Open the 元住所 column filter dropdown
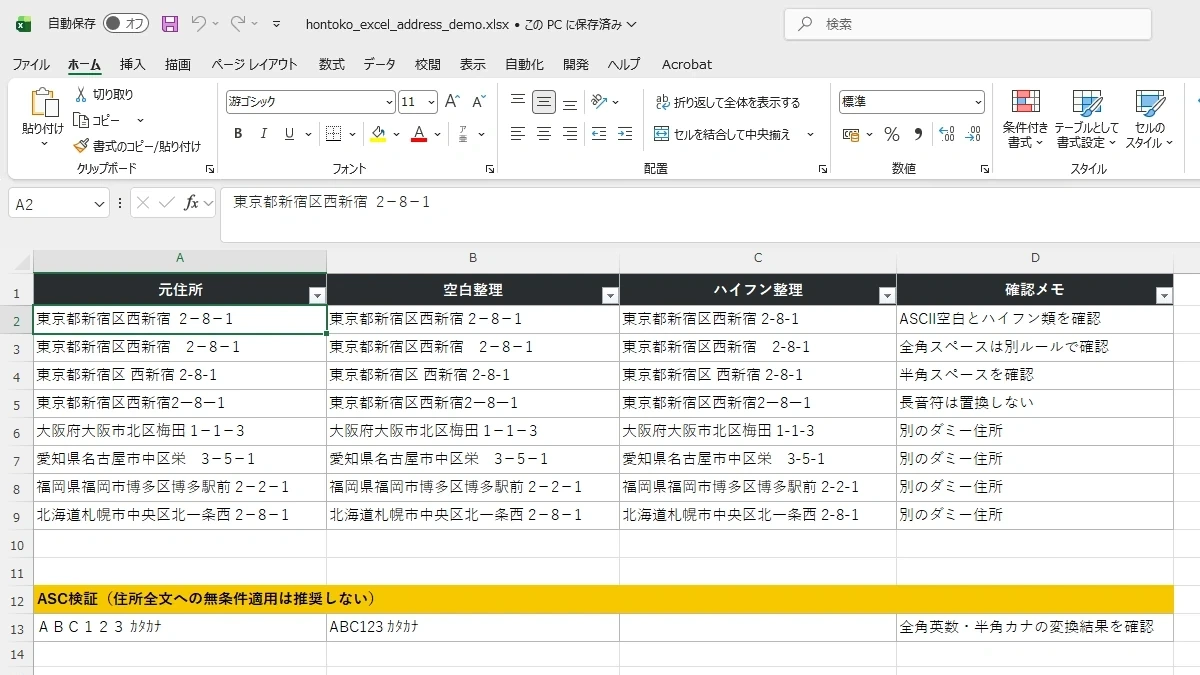Image resolution: width=1200 pixels, height=675 pixels. click(317, 295)
